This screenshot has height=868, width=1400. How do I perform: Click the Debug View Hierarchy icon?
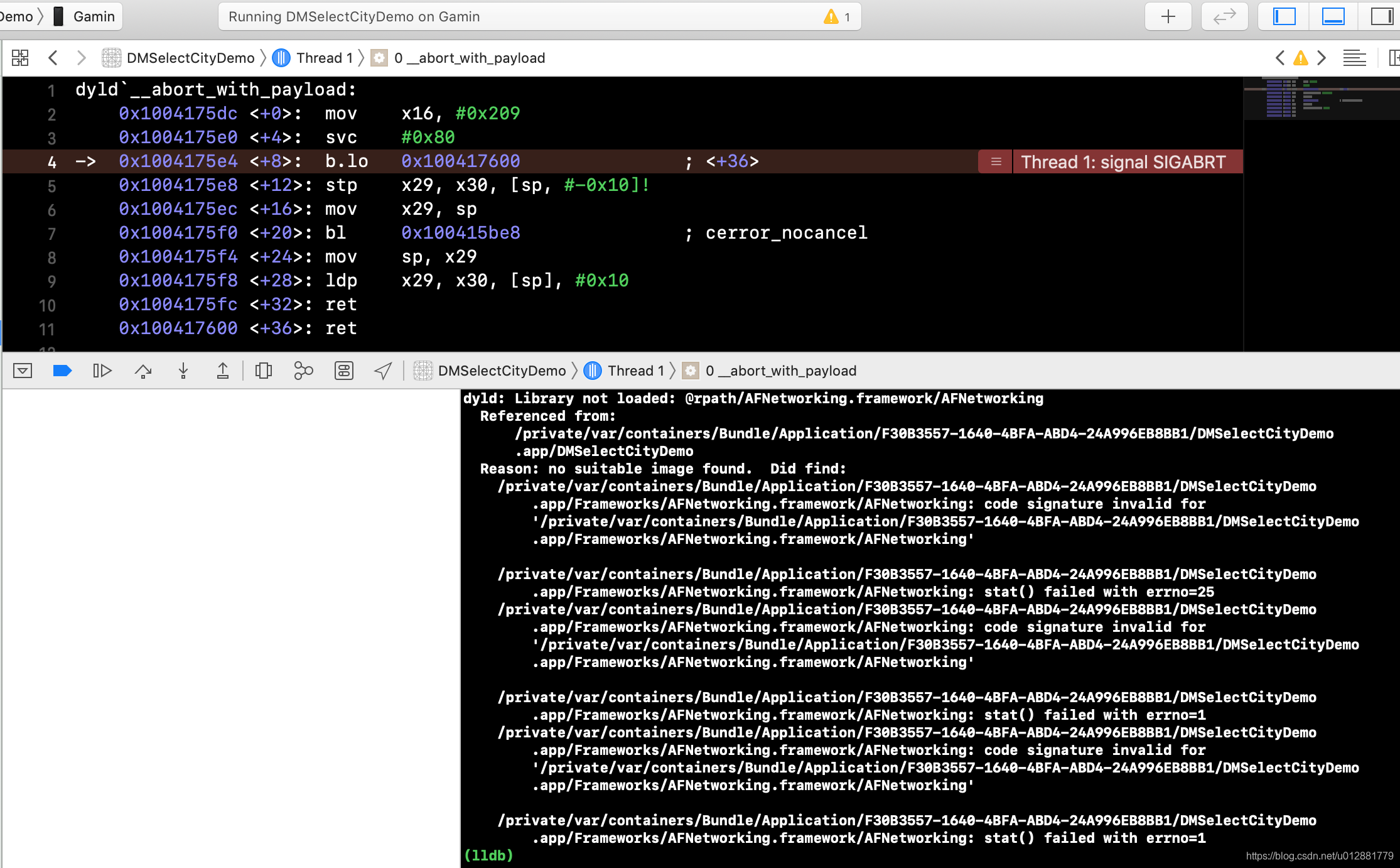coord(263,371)
